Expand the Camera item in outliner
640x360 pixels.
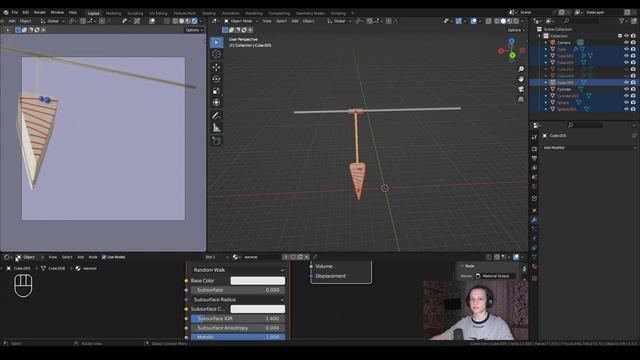[x=546, y=42]
